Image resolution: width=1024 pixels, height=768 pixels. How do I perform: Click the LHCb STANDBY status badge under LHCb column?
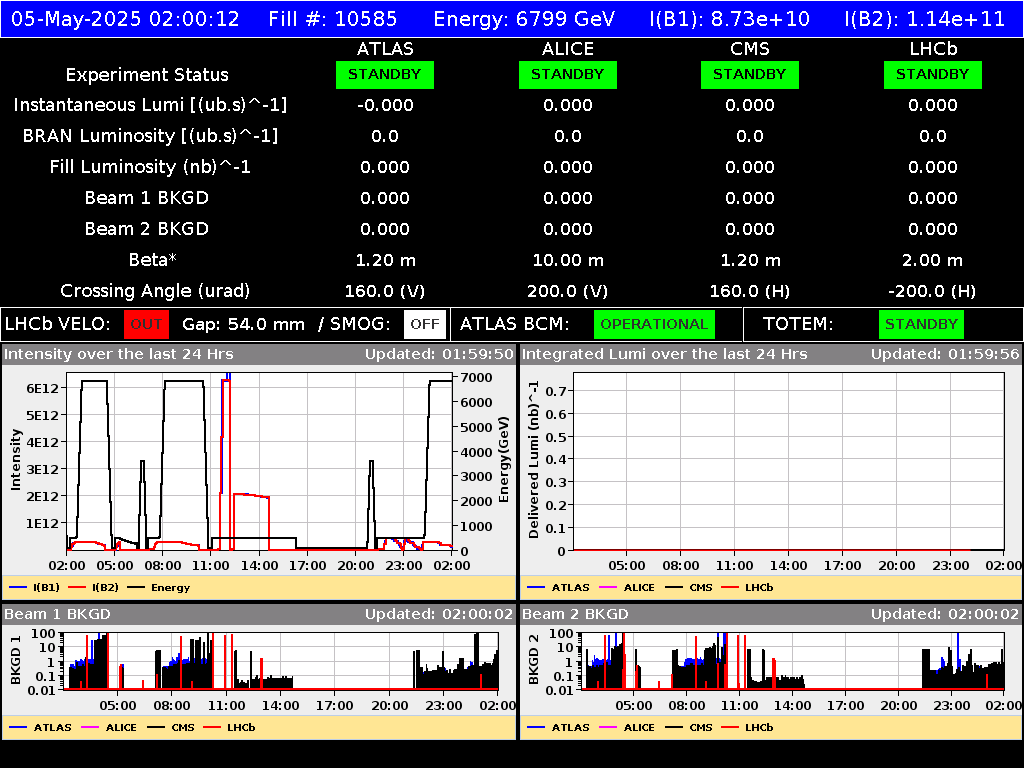(x=933, y=74)
